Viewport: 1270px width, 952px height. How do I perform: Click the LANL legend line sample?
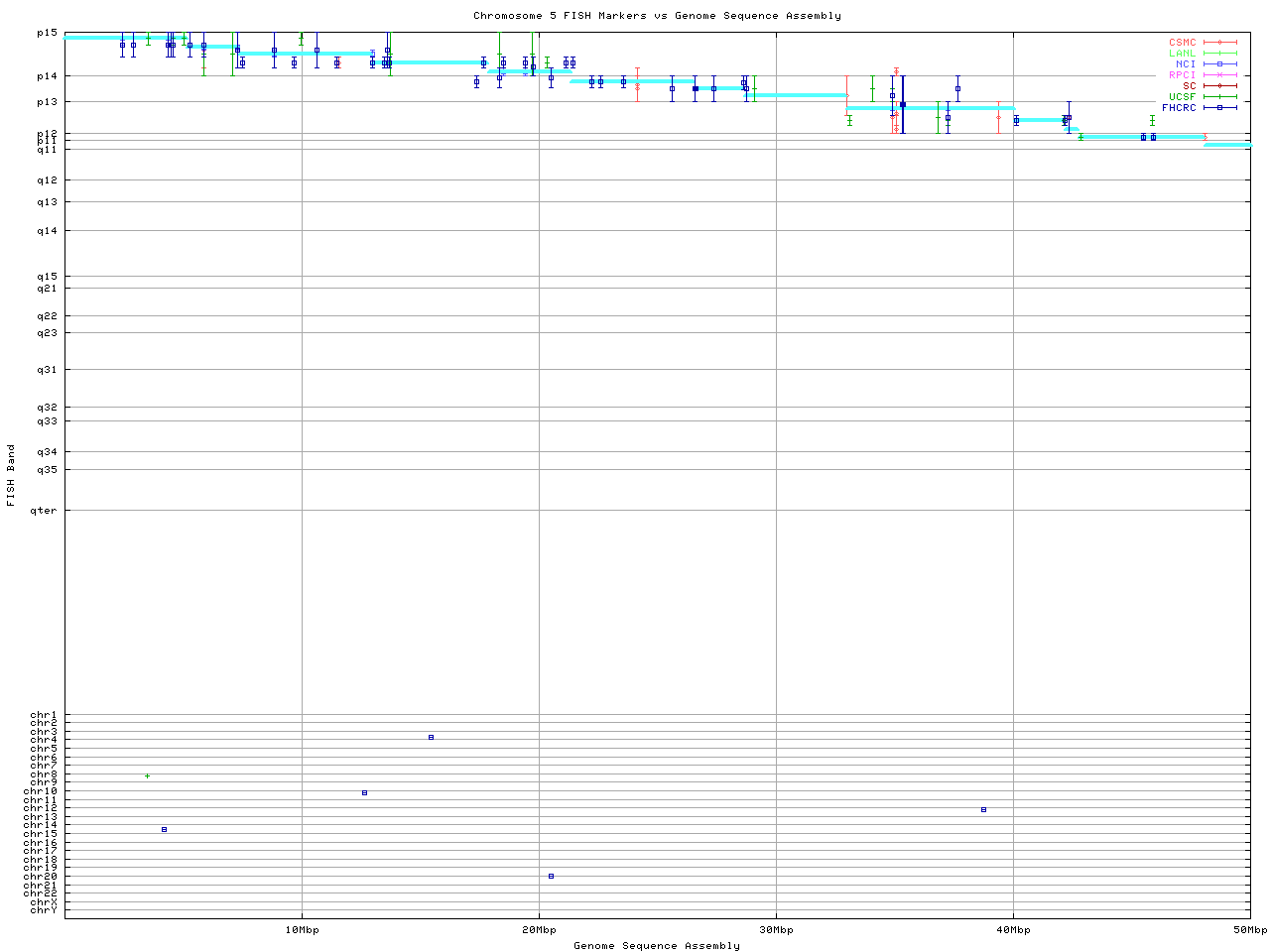(x=1219, y=54)
